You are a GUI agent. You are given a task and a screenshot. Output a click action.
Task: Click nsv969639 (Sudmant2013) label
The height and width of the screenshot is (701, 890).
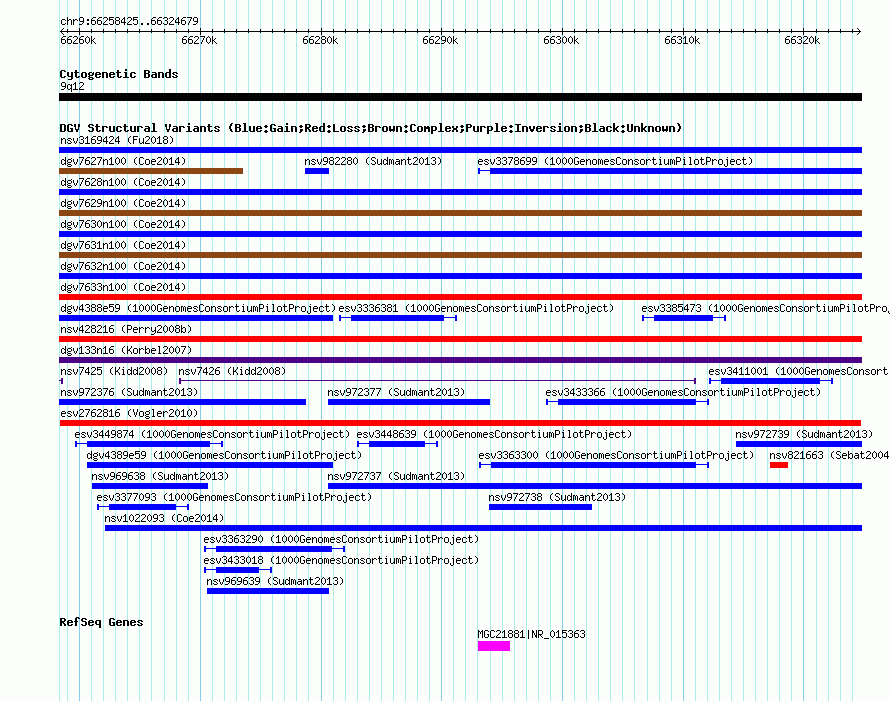(275, 581)
